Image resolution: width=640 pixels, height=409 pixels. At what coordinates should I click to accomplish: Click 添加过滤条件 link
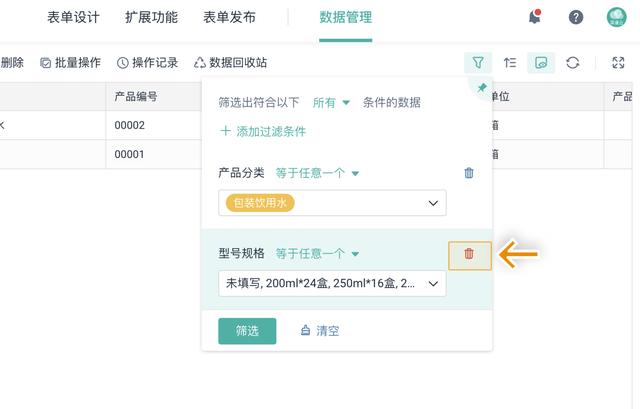[262, 131]
